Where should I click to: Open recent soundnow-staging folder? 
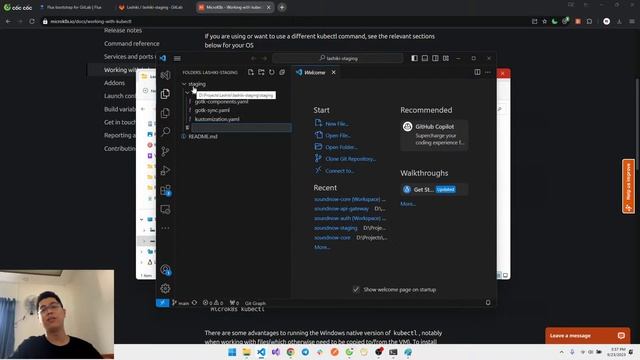[336, 228]
